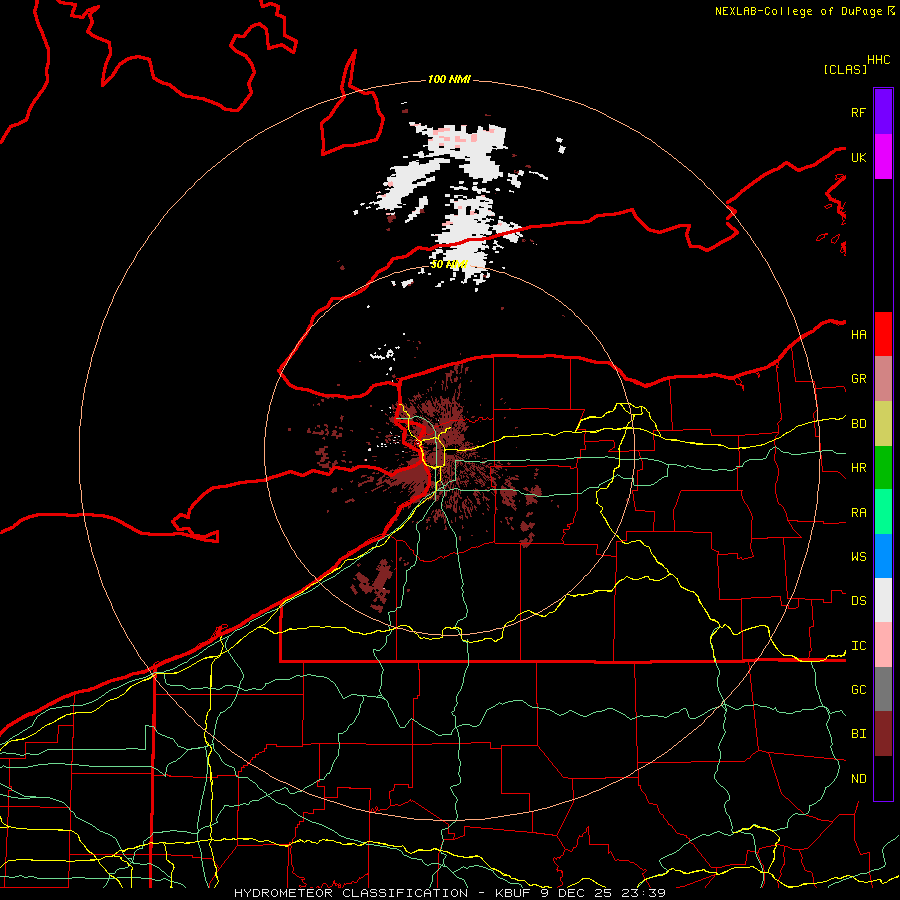Viewport: 900px width, 900px height.
Task: Click the BD yellow legend swatch
Action: 883,424
